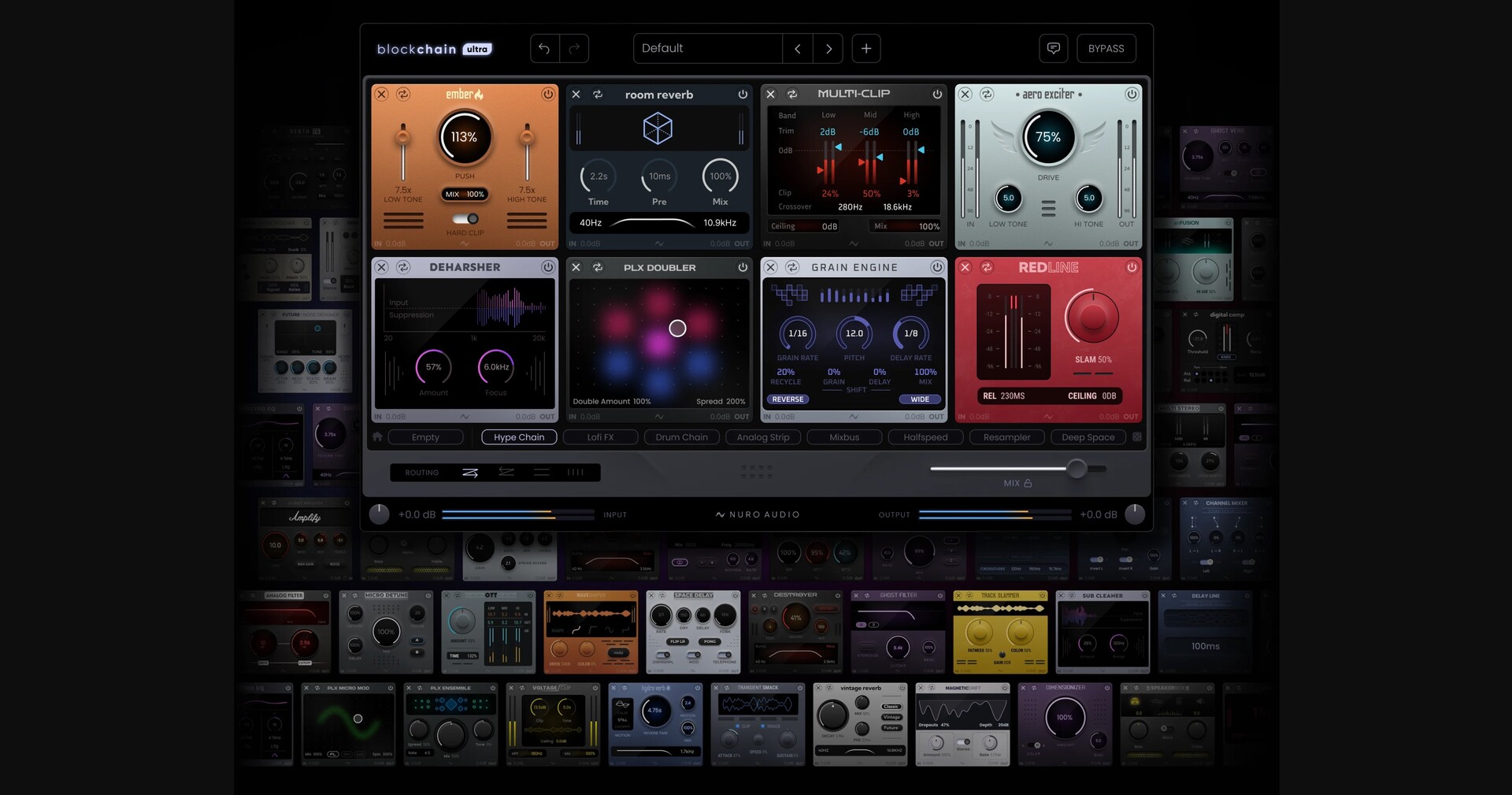Open the feedback comment icon near BYPASS

[1053, 48]
